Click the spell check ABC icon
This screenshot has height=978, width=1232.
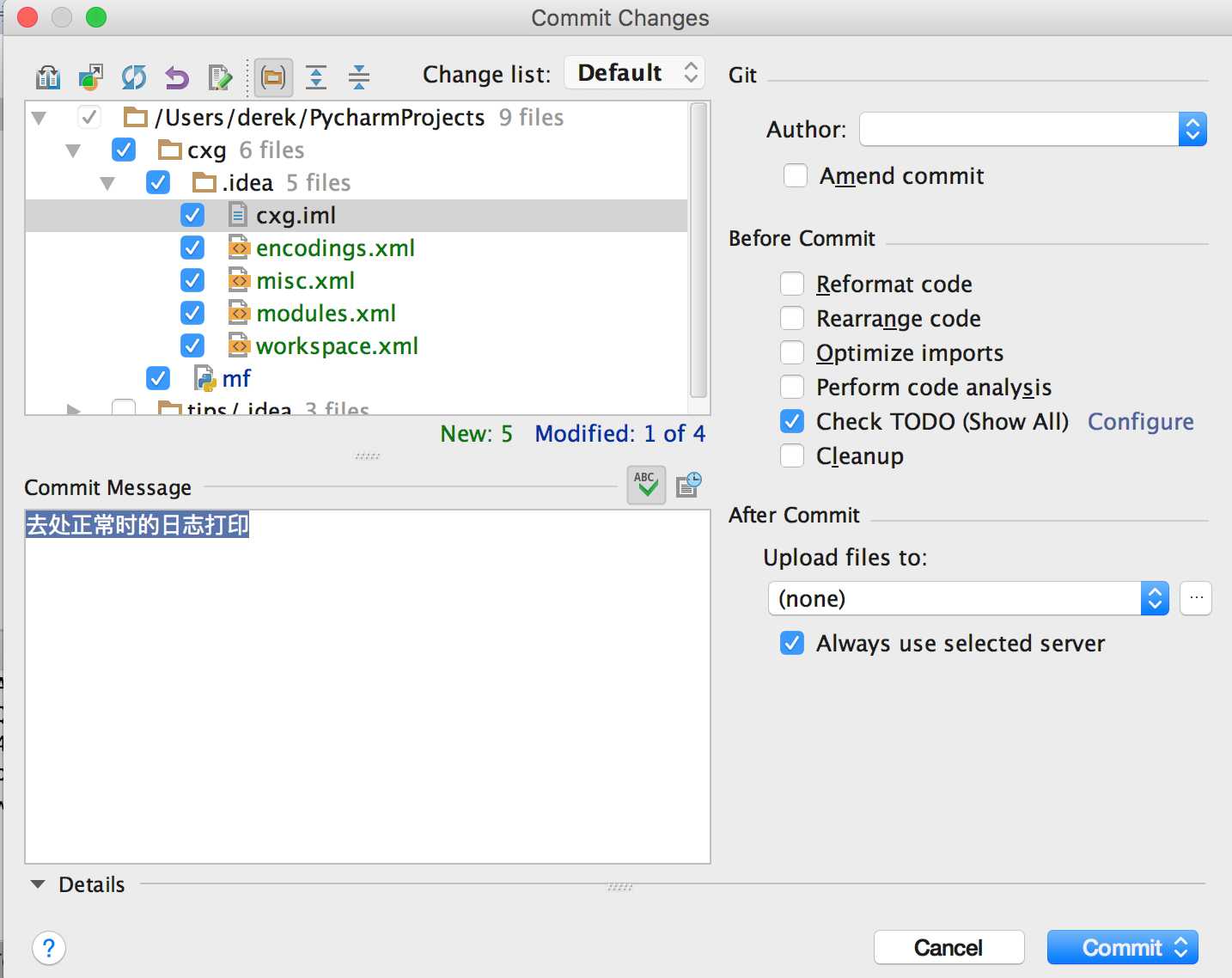646,485
